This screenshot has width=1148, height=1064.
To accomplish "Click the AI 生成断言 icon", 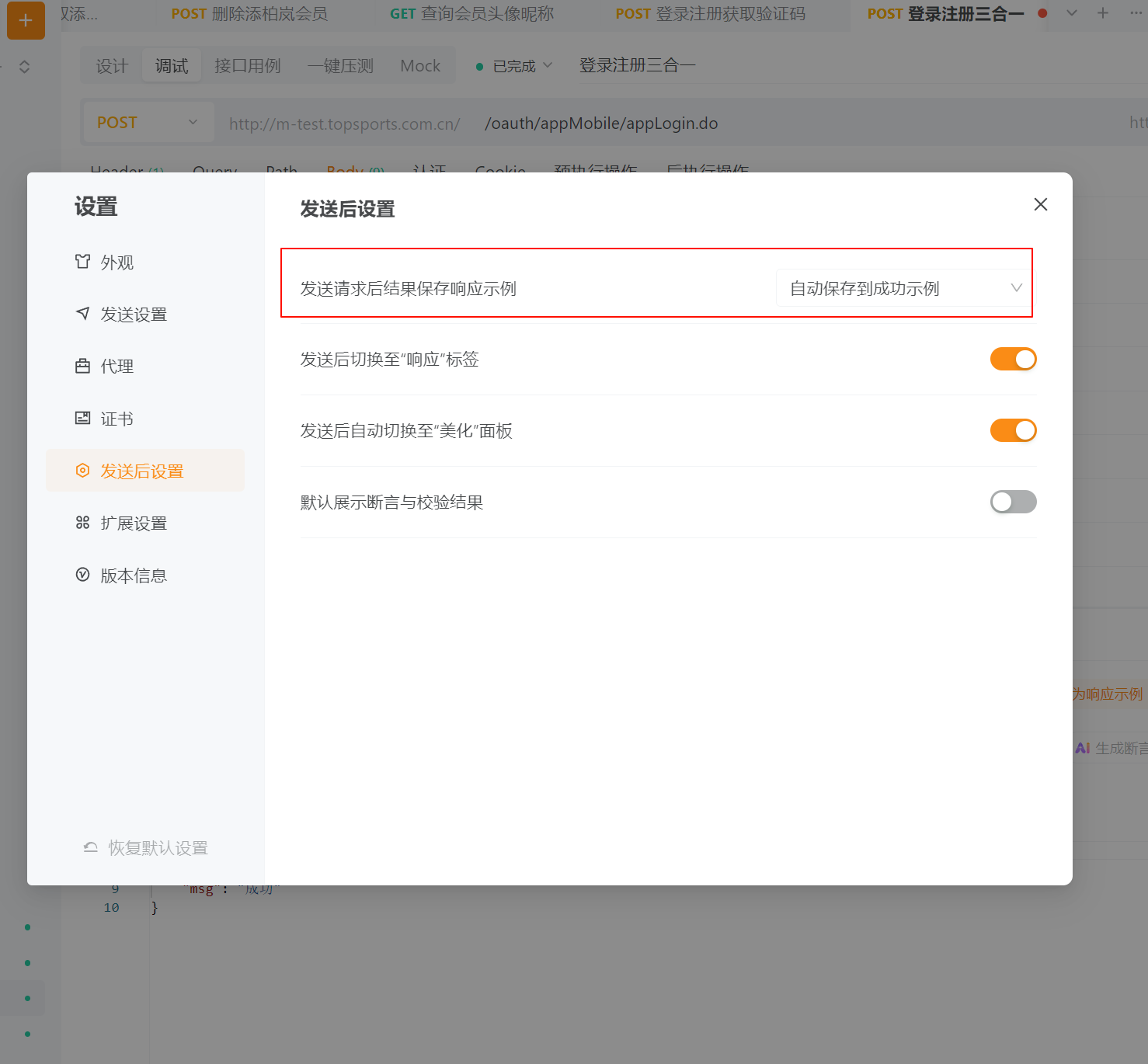I will point(1083,748).
